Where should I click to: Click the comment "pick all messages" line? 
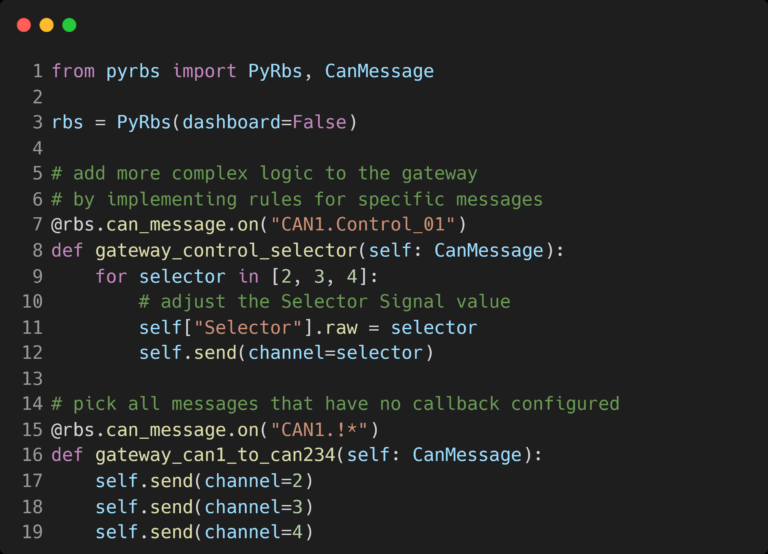[x=336, y=404]
